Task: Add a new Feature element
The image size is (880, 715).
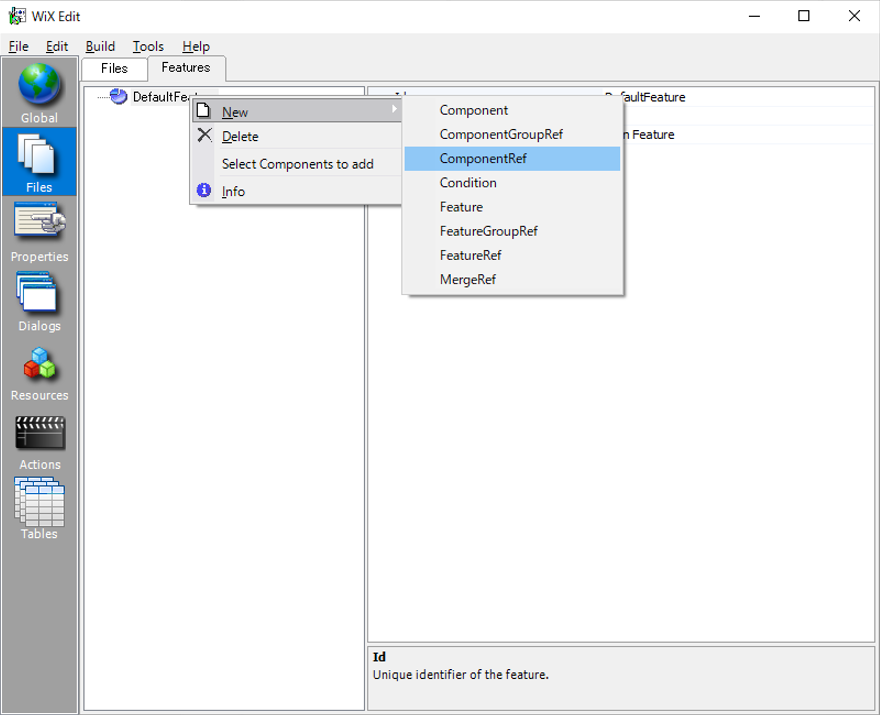Action: tap(512, 207)
